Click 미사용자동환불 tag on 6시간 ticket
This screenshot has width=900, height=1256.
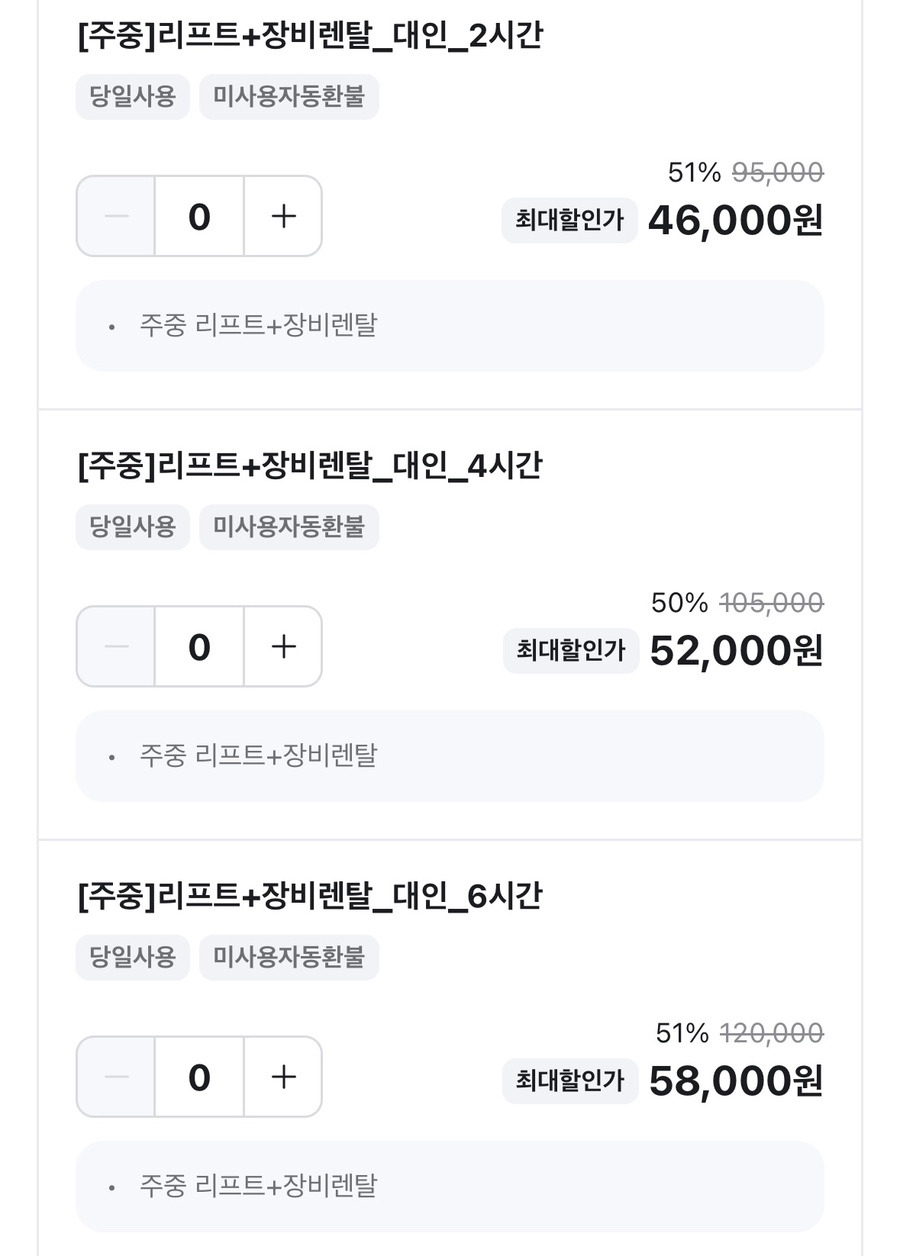coord(289,957)
